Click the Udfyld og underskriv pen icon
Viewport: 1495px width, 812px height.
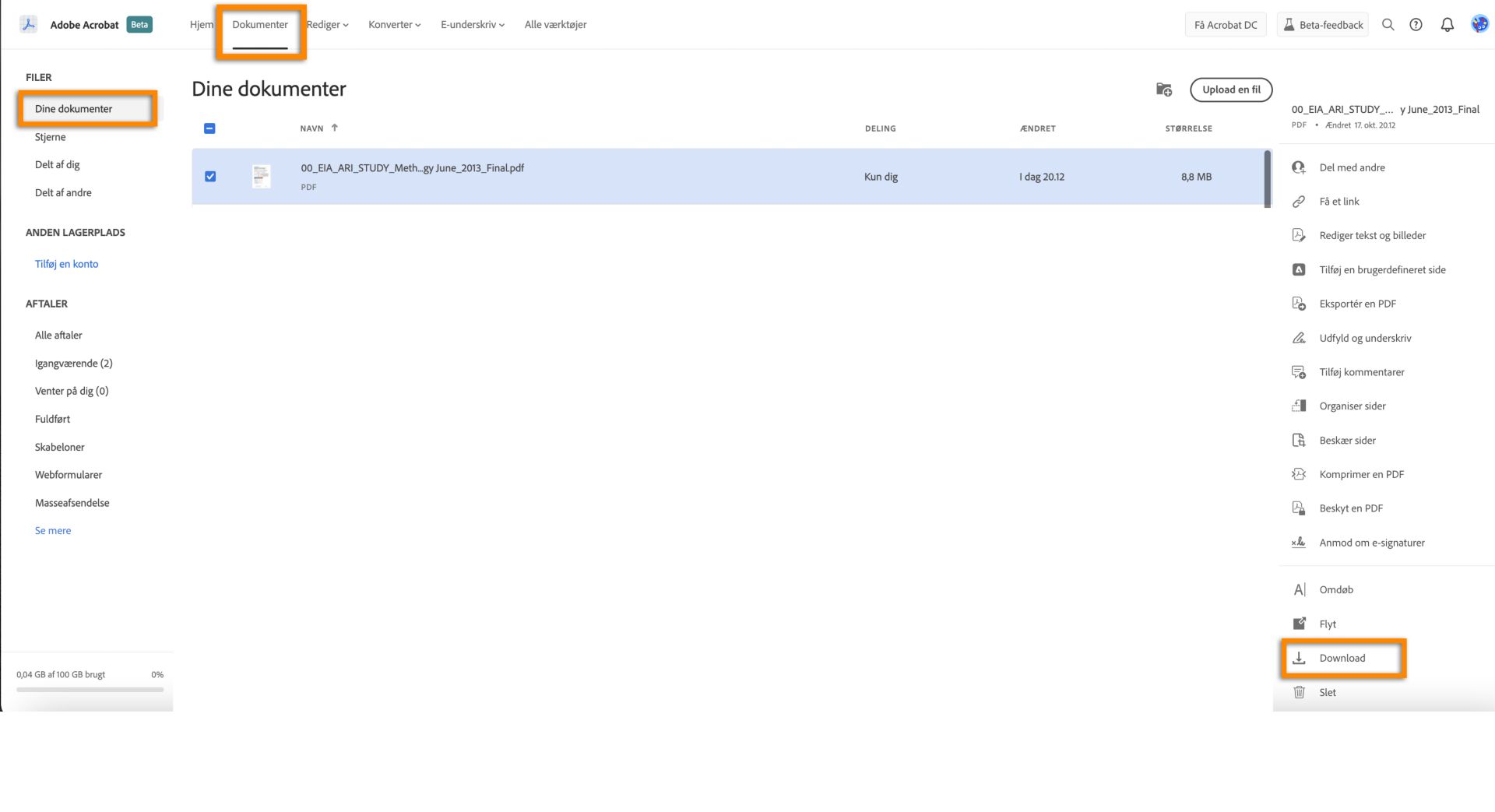coord(1299,338)
